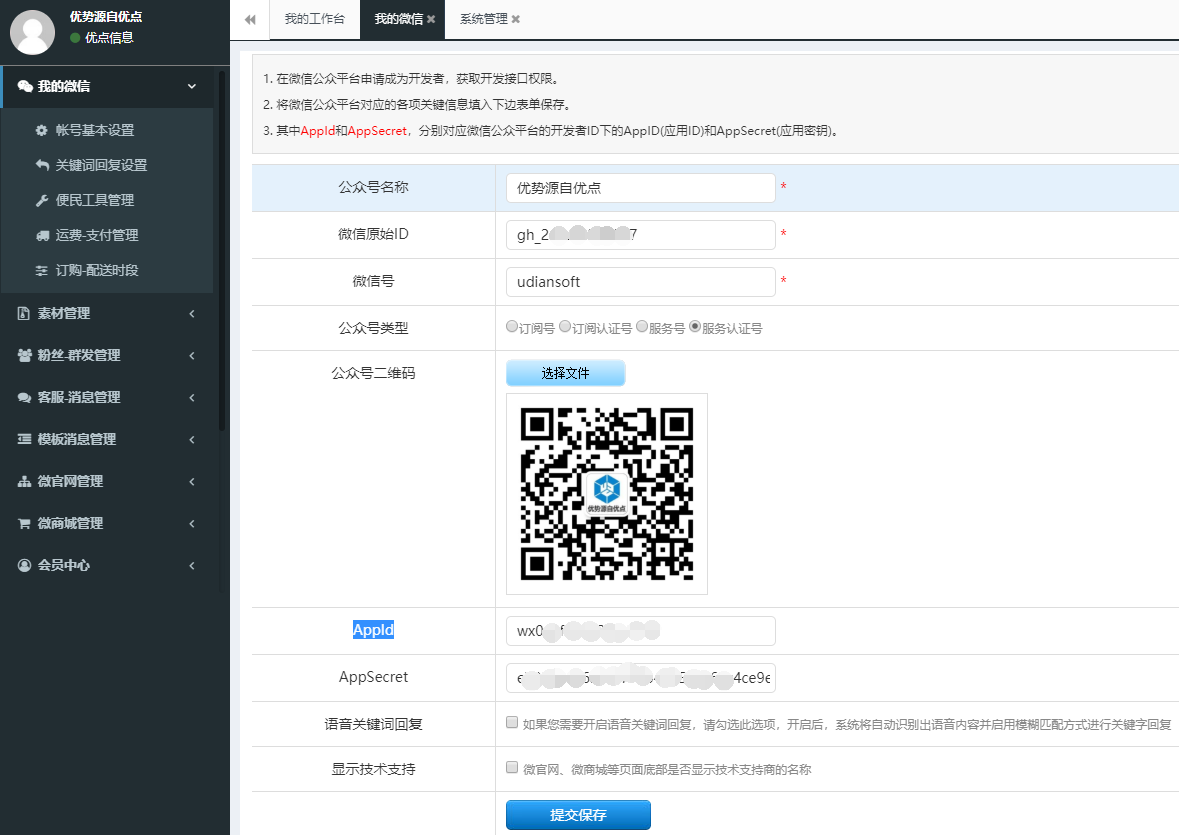Click the sitemap icon for 微官网管理

pyautogui.click(x=25, y=481)
